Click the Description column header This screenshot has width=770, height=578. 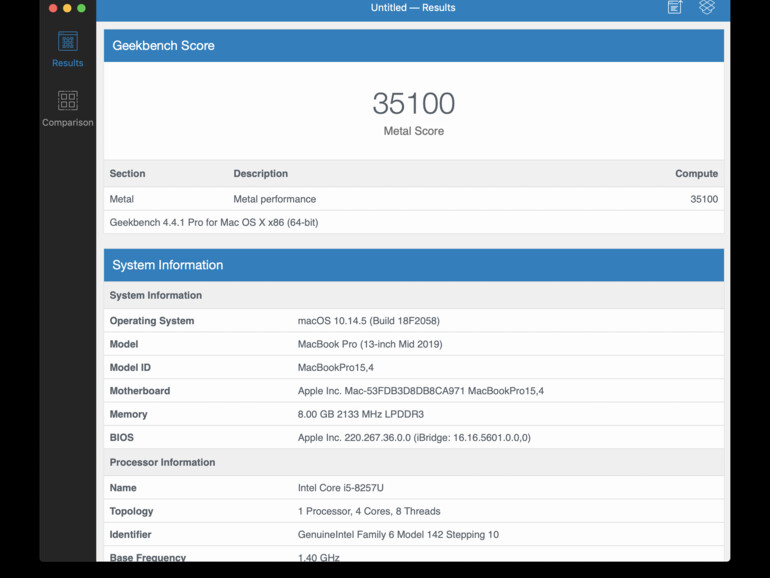tap(261, 173)
